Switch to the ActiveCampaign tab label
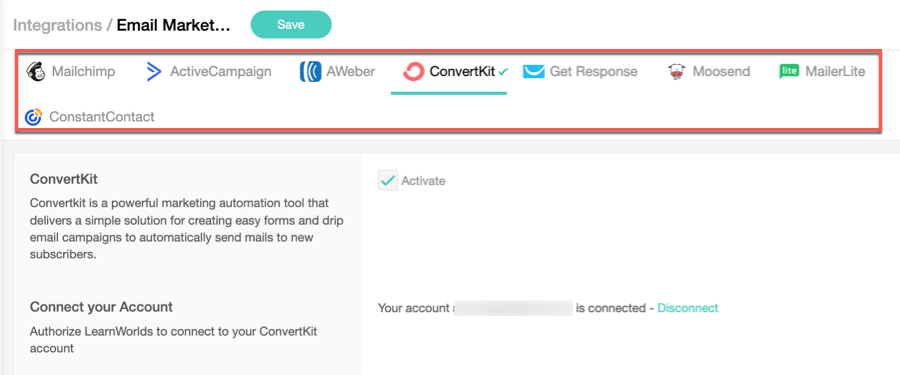 221,72
